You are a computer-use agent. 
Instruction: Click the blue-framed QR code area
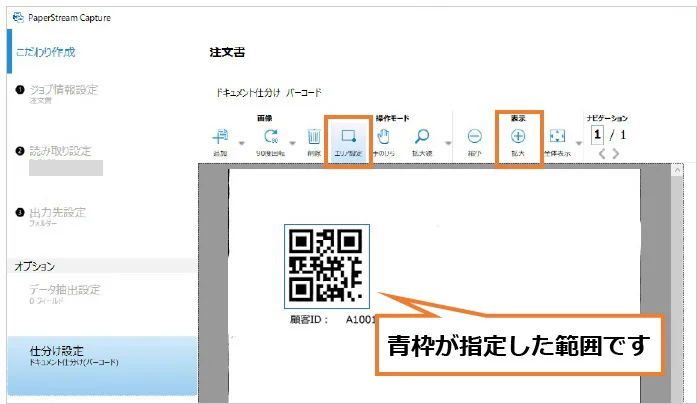click(327, 266)
